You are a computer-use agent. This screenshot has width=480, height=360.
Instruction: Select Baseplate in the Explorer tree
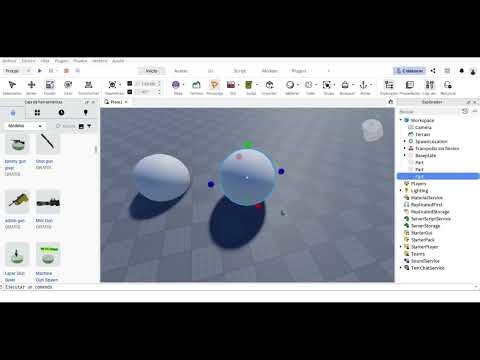[425, 156]
